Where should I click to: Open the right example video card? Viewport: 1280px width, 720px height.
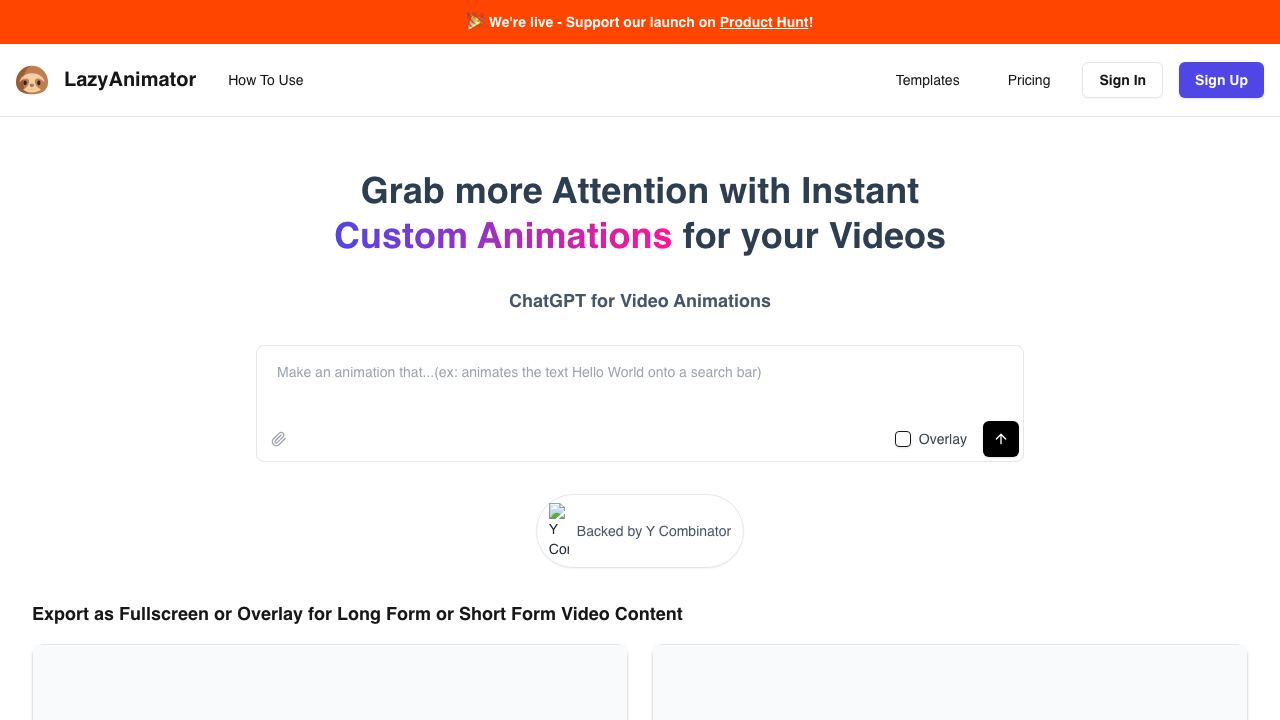(x=950, y=682)
